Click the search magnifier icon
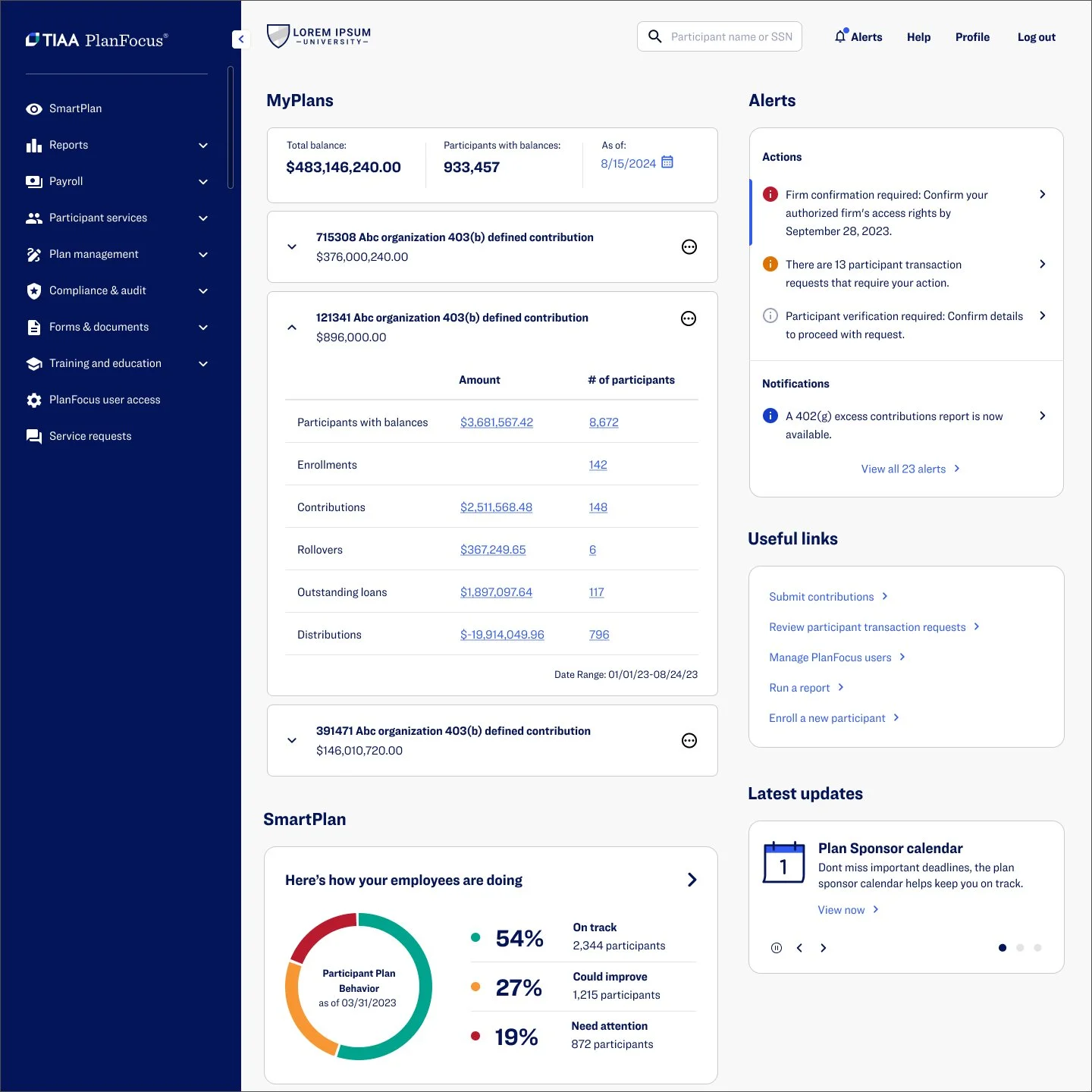1092x1092 pixels. [655, 36]
